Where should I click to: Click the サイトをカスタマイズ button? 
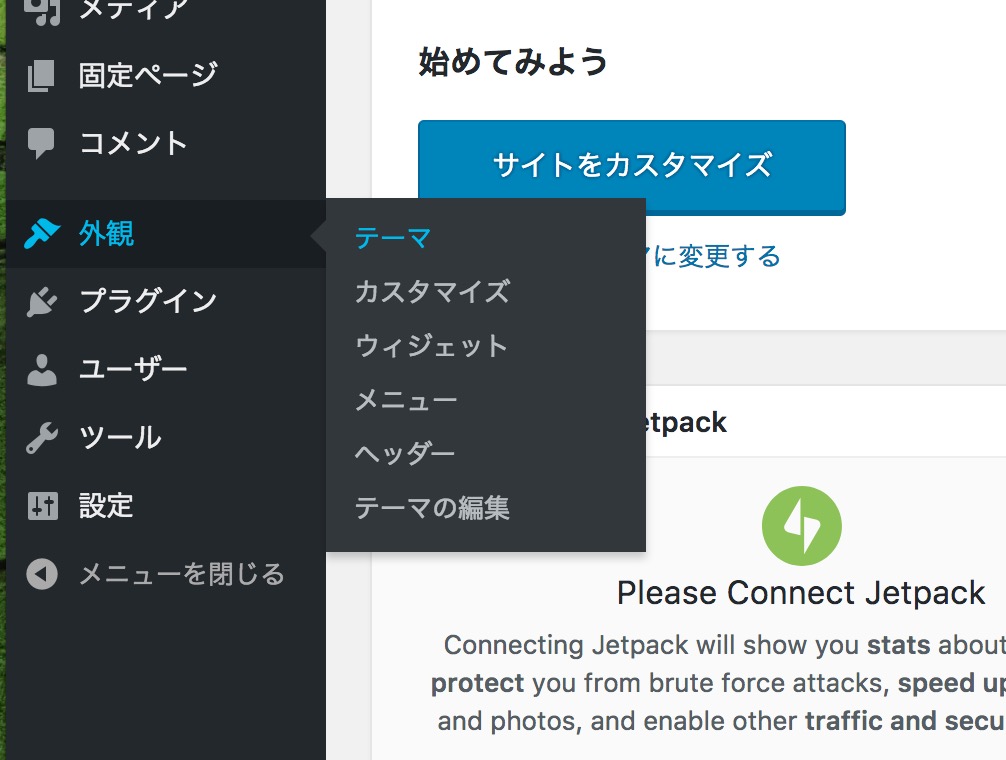pyautogui.click(x=632, y=167)
